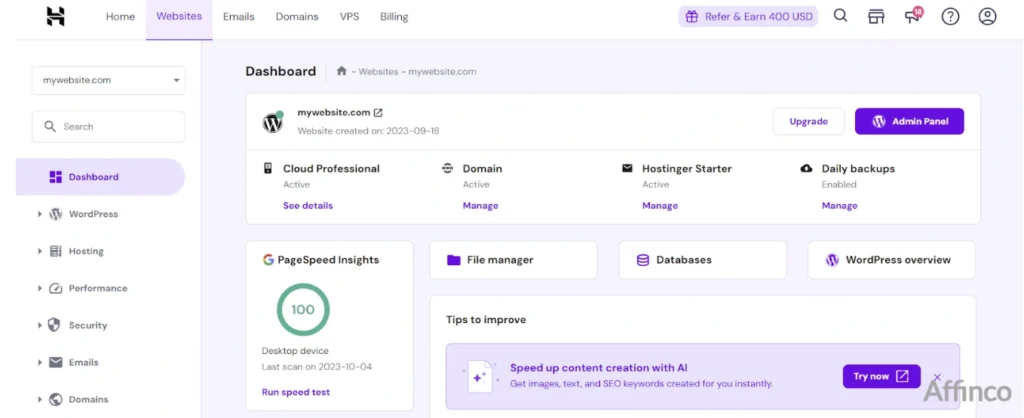Expand the Performance sidebar section arrow
The height and width of the screenshot is (418, 1024).
tap(40, 288)
